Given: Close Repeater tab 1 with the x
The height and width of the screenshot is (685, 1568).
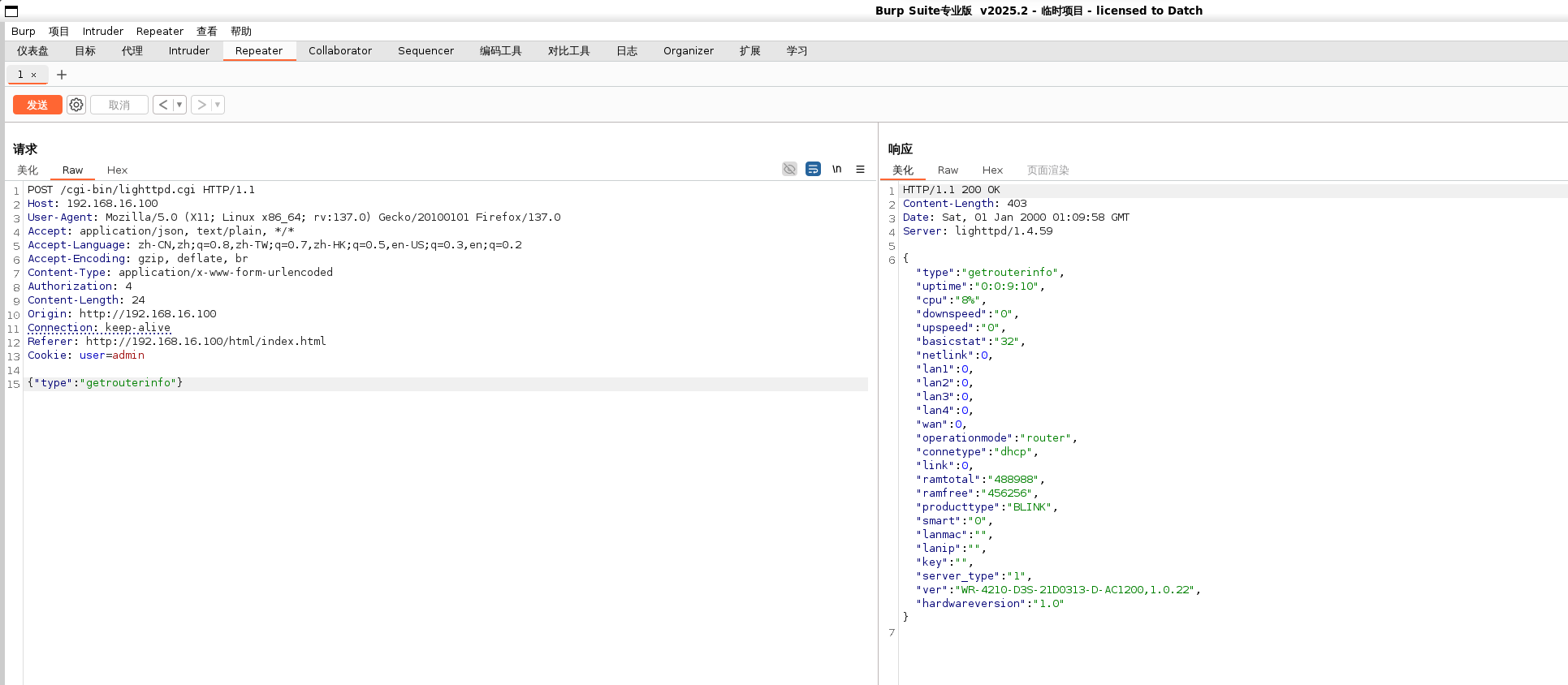Looking at the screenshot, I should coord(34,75).
